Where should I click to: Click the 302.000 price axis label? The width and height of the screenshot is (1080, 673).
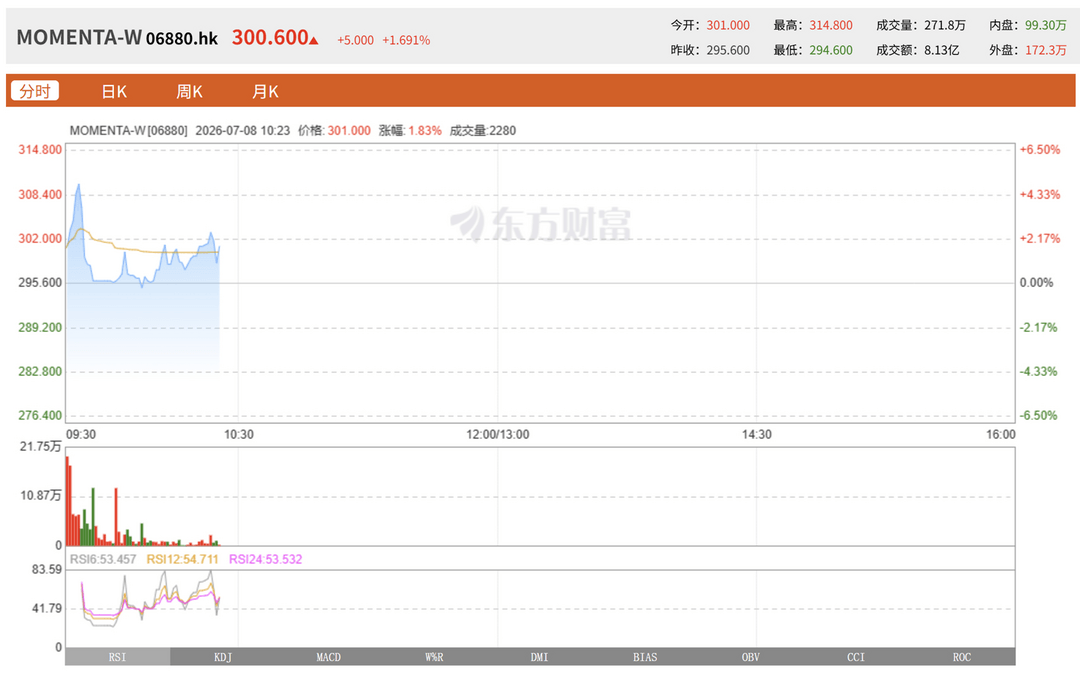pyautogui.click(x=40, y=238)
